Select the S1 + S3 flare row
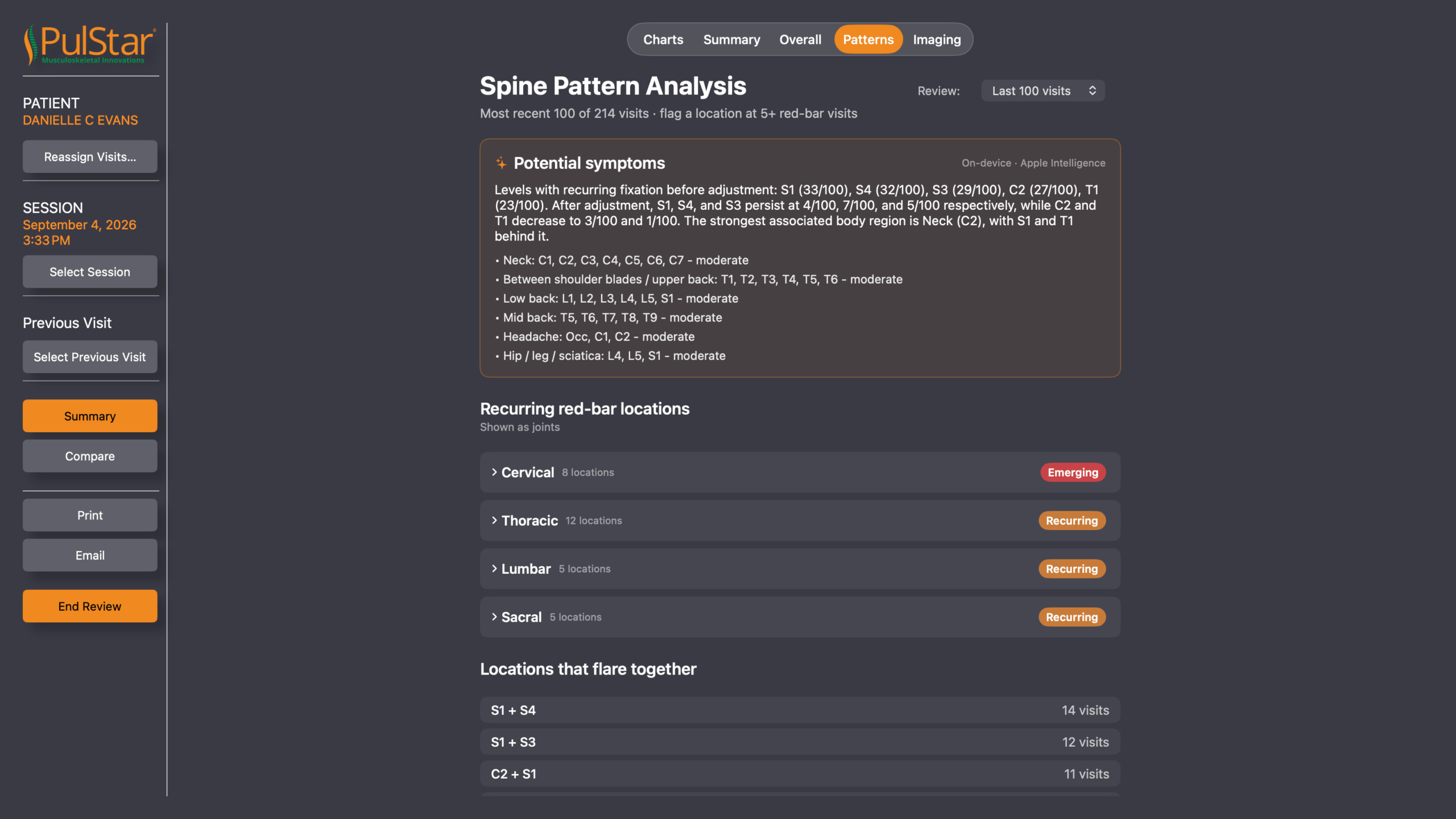The image size is (1456, 819). coord(800,742)
